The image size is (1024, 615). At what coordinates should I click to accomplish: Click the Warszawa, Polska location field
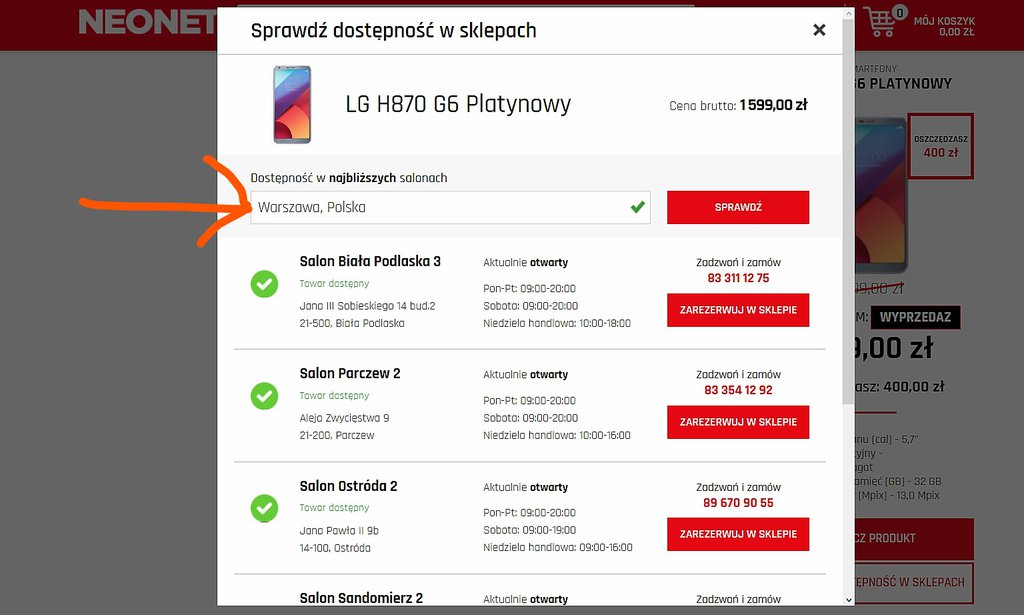click(x=450, y=208)
